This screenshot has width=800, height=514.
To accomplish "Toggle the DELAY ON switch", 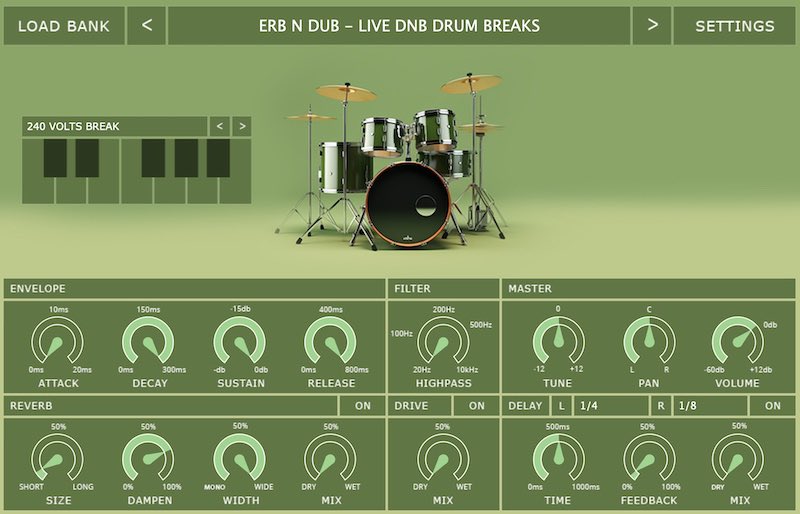I will click(772, 406).
